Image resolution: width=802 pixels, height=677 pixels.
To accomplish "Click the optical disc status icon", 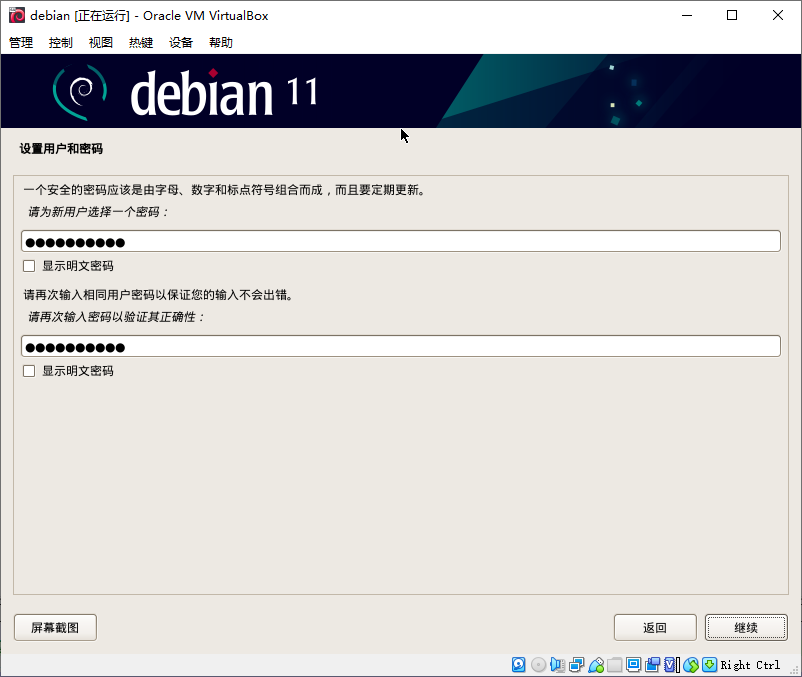I will pyautogui.click(x=538, y=664).
